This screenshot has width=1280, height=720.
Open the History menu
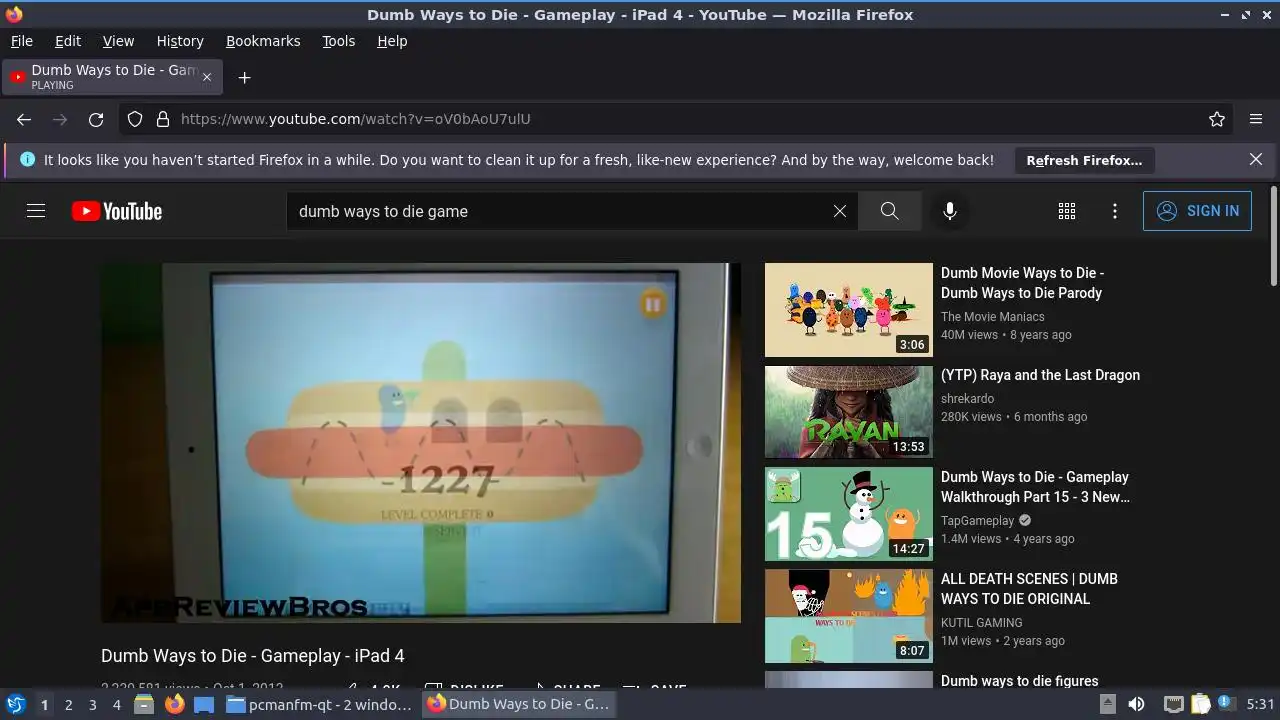coord(180,41)
